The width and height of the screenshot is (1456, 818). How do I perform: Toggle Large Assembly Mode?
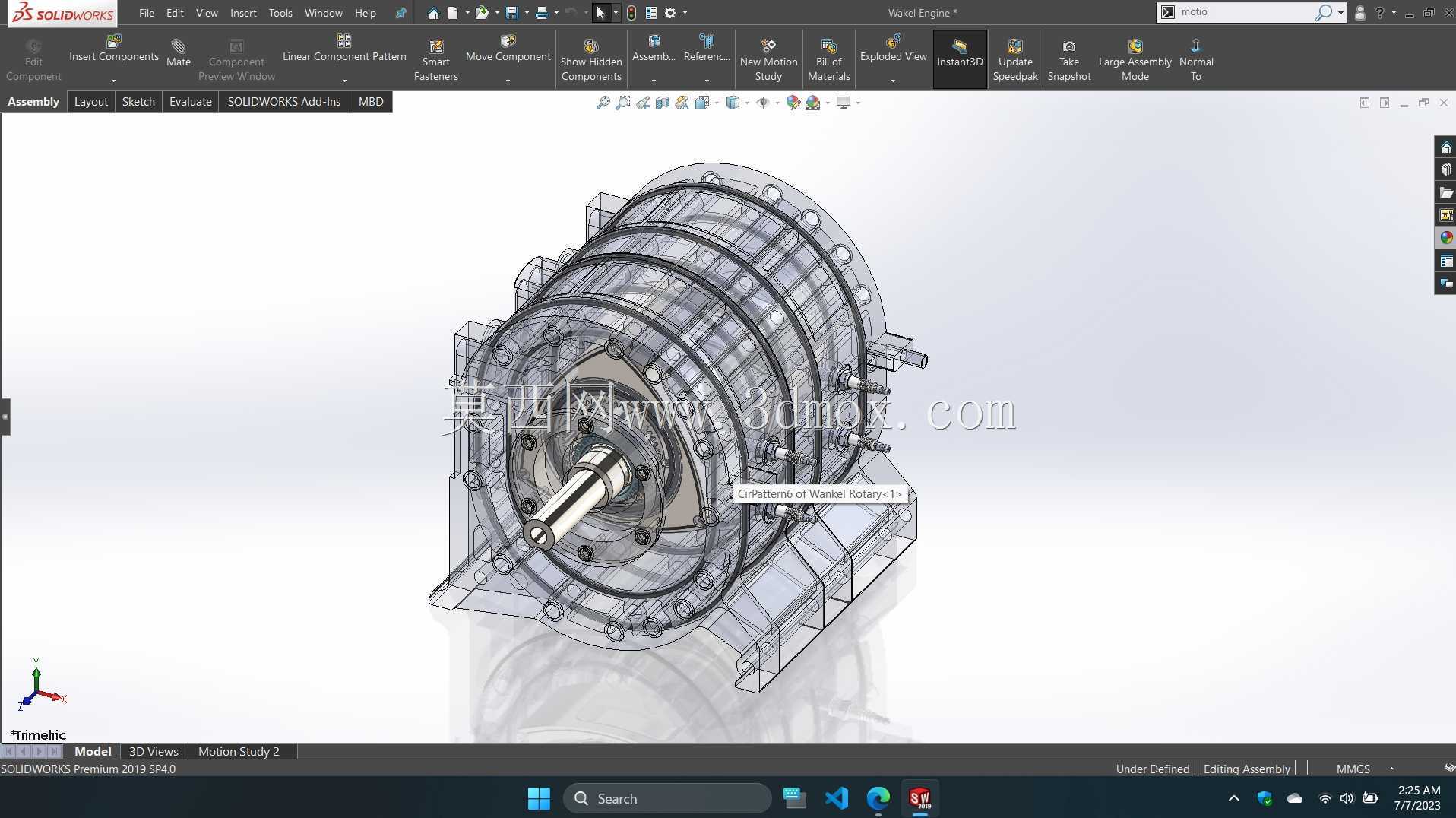(x=1135, y=60)
